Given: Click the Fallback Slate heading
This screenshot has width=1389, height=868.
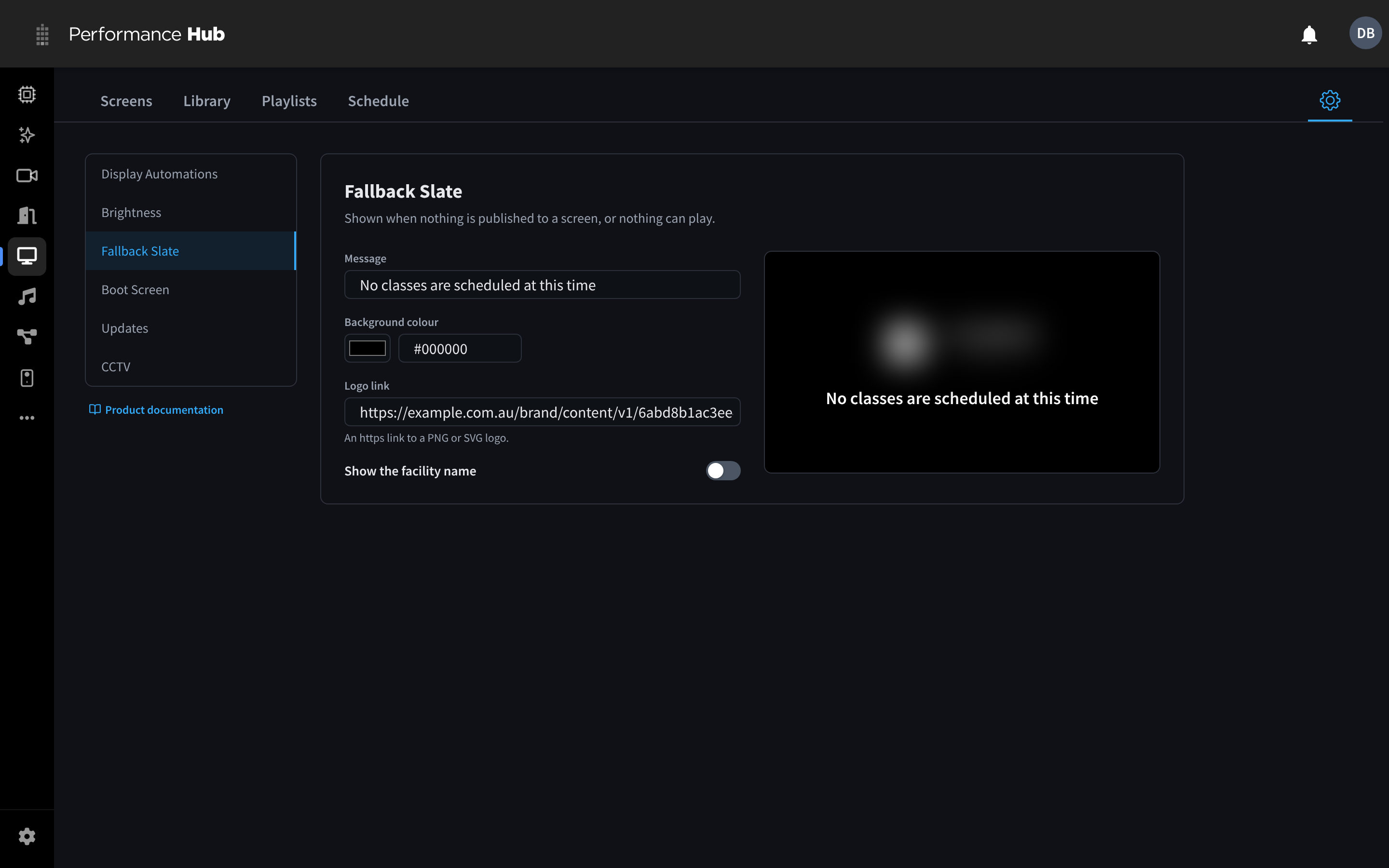Looking at the screenshot, I should pyautogui.click(x=403, y=191).
